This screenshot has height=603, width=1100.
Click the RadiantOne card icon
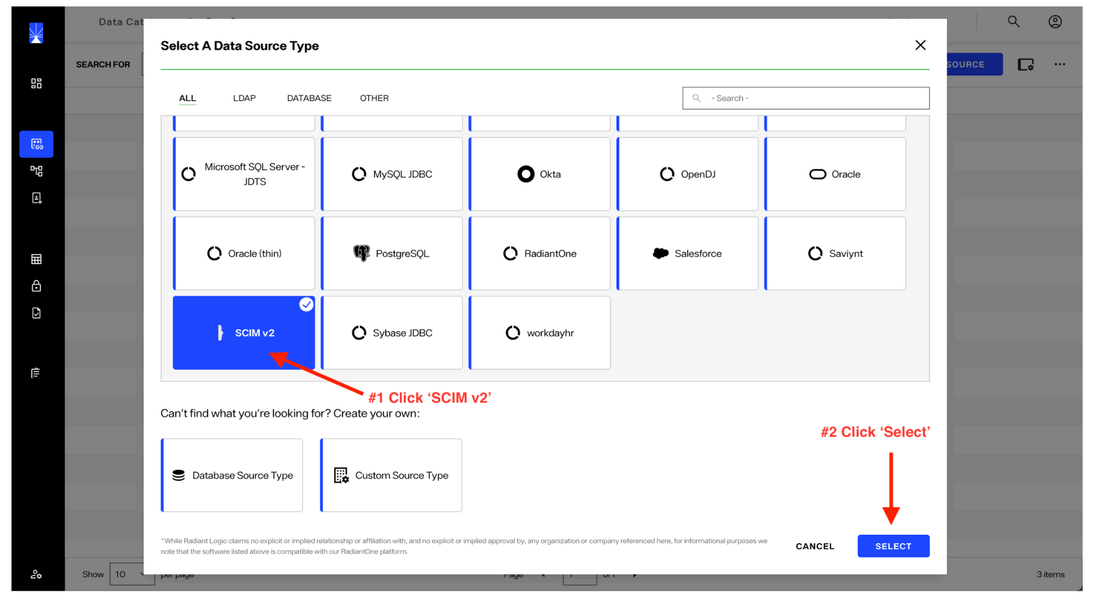(x=510, y=253)
